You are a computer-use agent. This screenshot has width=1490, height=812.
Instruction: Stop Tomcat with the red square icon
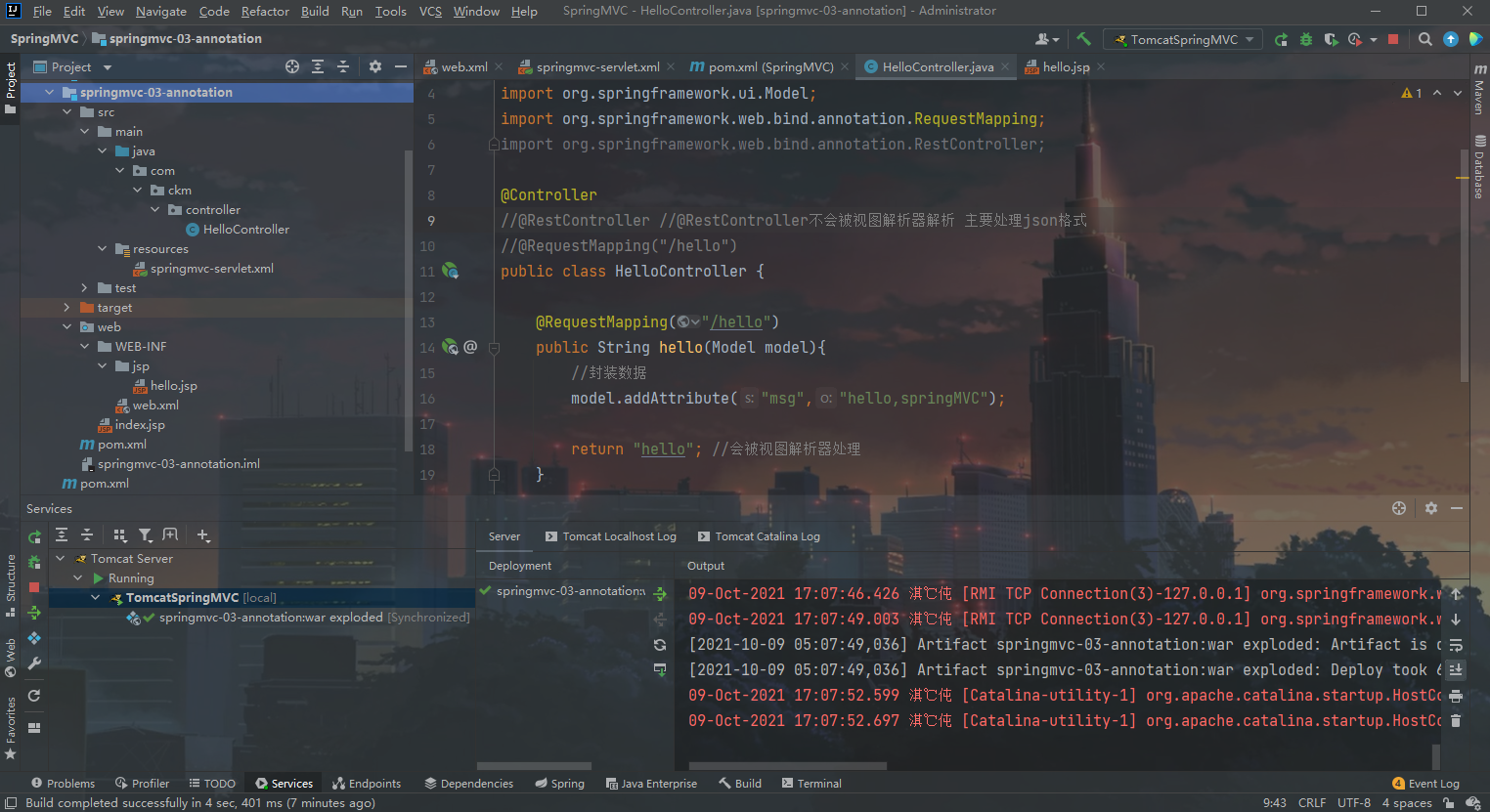click(1392, 39)
